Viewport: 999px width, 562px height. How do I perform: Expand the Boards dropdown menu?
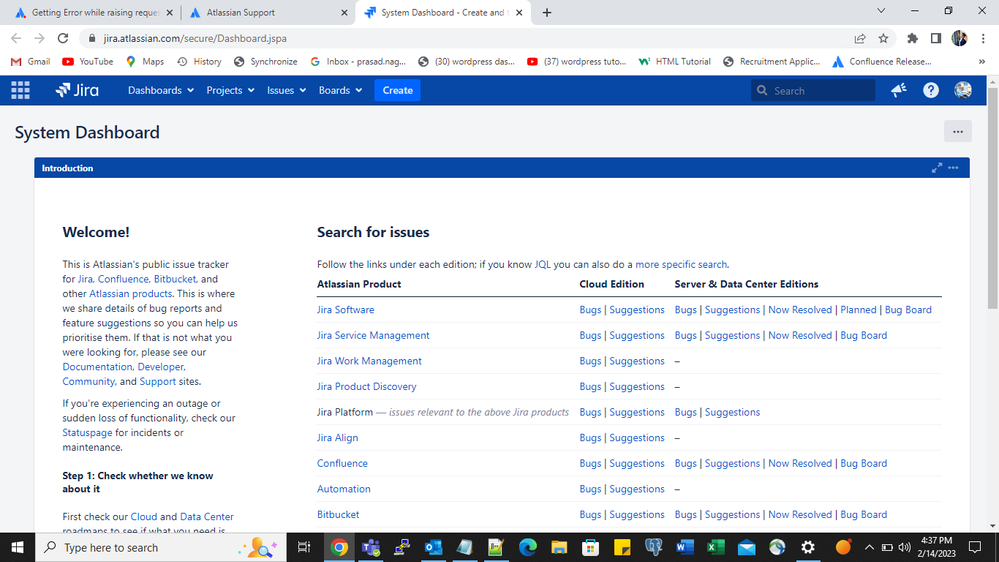(340, 90)
